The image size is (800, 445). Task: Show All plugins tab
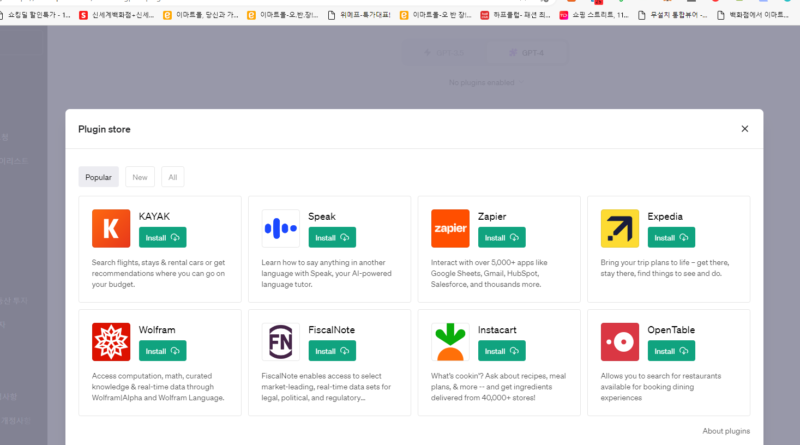(173, 177)
